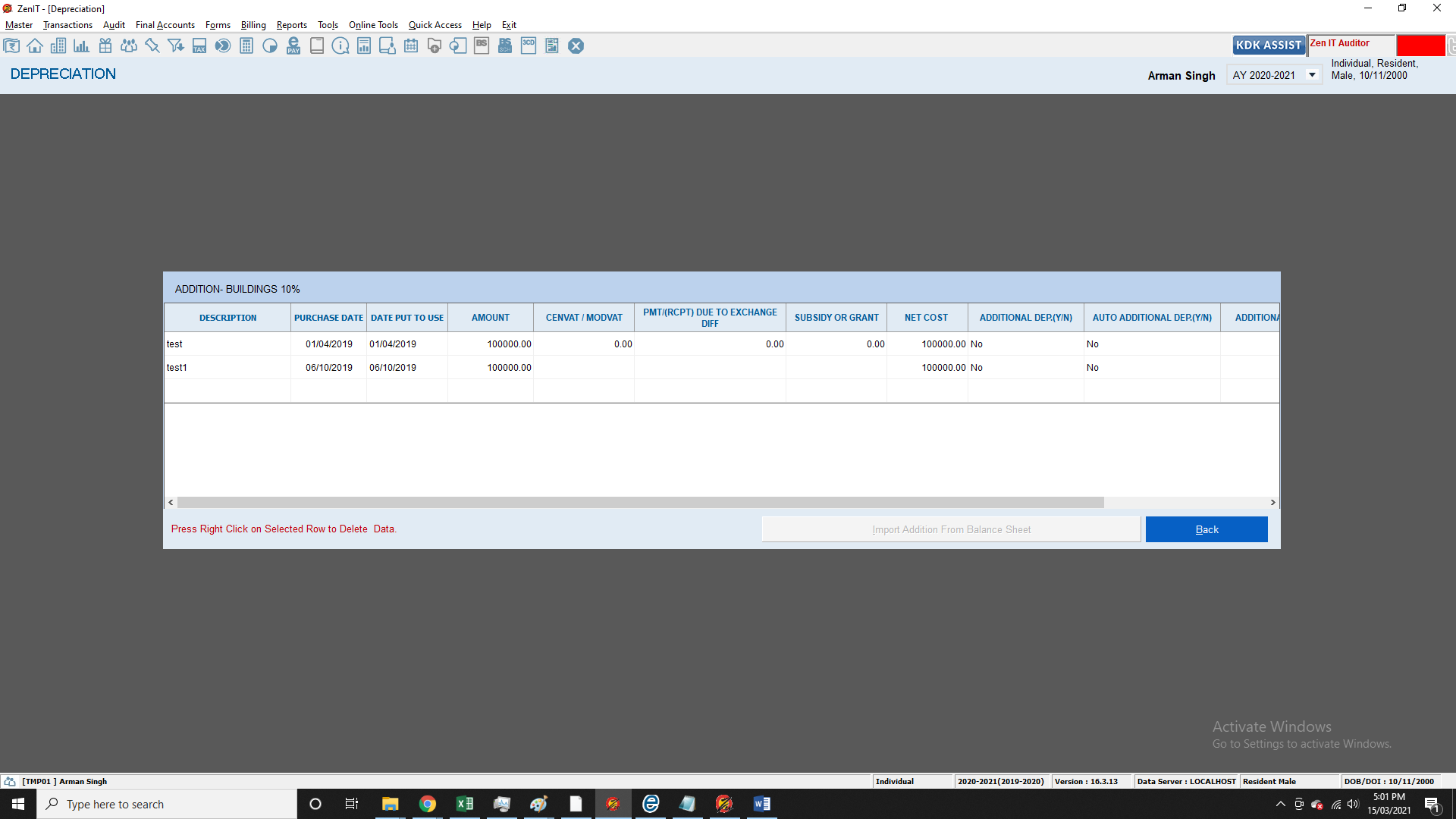Click right arrow of horizontal scrollbar
Viewport: 1456px width, 819px height.
click(x=1272, y=503)
